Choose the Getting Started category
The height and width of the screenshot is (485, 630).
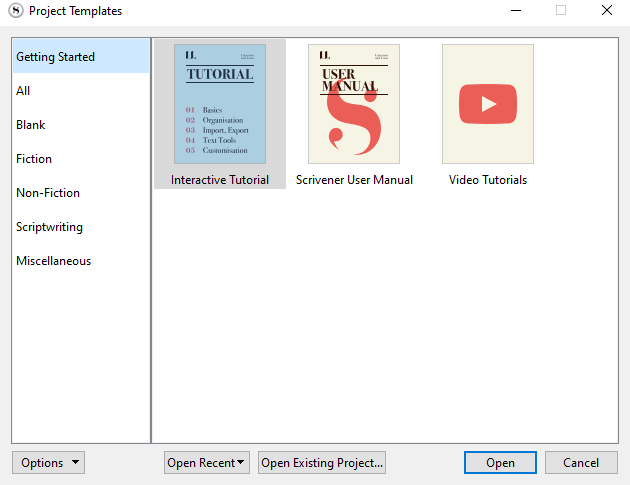pyautogui.click(x=81, y=57)
